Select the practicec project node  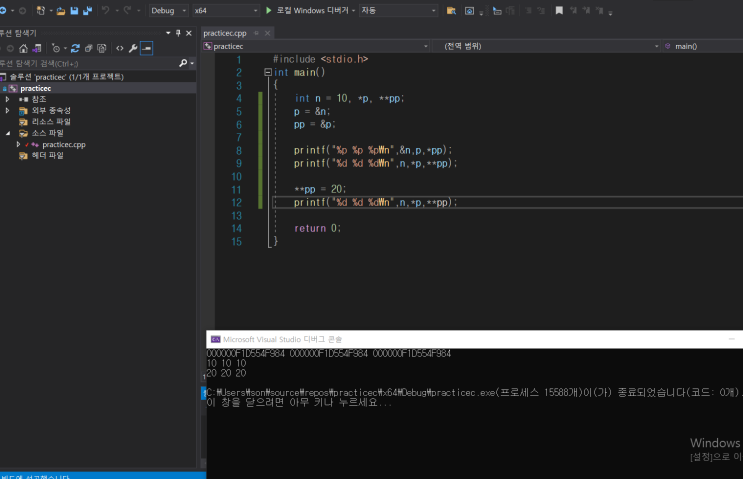36,88
